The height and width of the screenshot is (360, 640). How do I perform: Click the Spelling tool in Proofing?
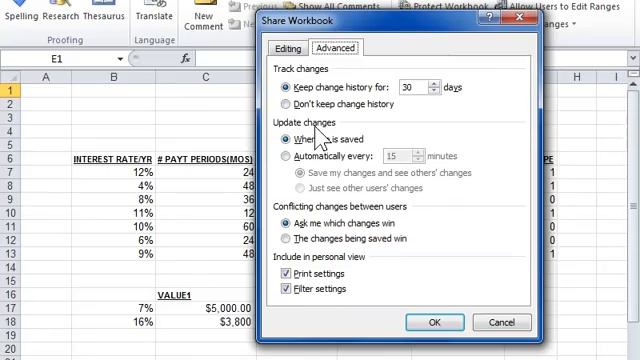click(21, 11)
